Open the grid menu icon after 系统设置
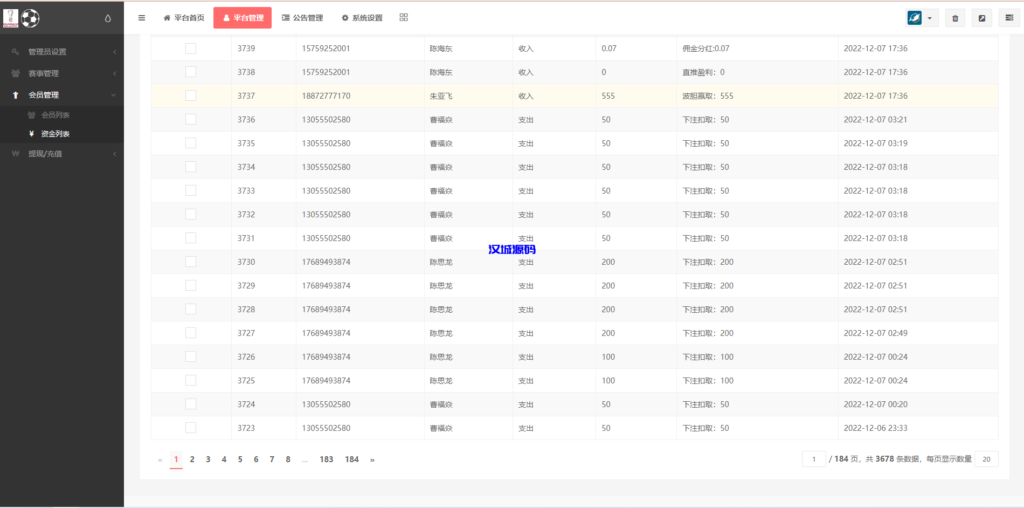This screenshot has width=1024, height=508. [404, 18]
